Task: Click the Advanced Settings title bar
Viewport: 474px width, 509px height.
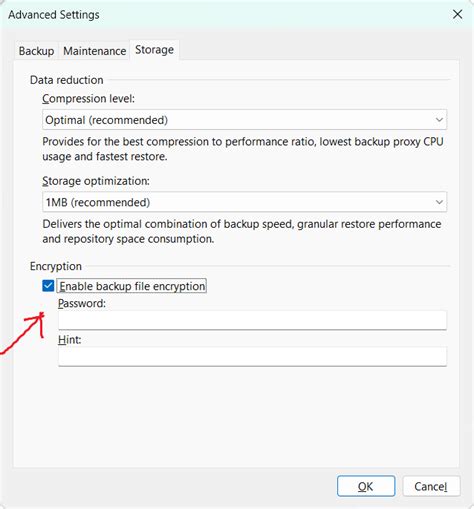Action: 227,15
